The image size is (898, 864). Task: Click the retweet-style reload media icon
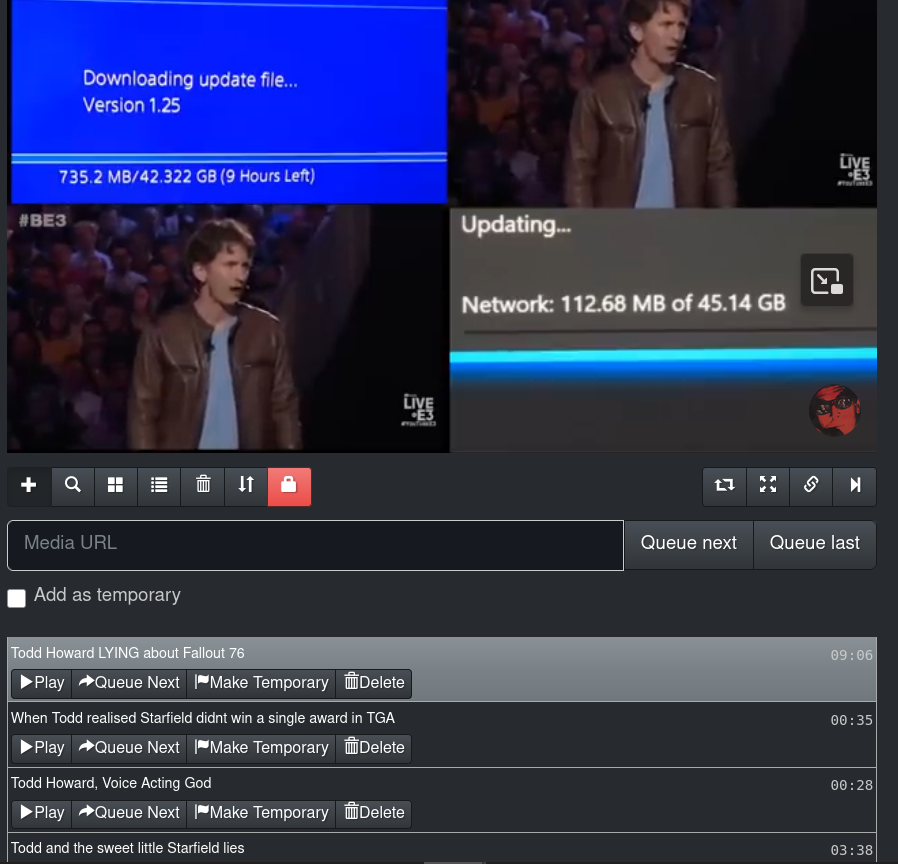(724, 486)
